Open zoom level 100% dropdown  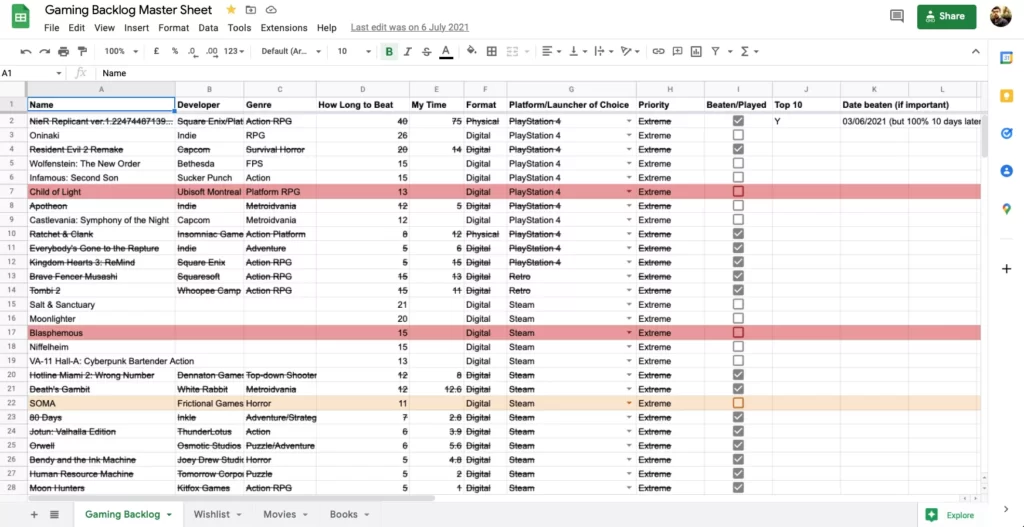pyautogui.click(x=121, y=51)
